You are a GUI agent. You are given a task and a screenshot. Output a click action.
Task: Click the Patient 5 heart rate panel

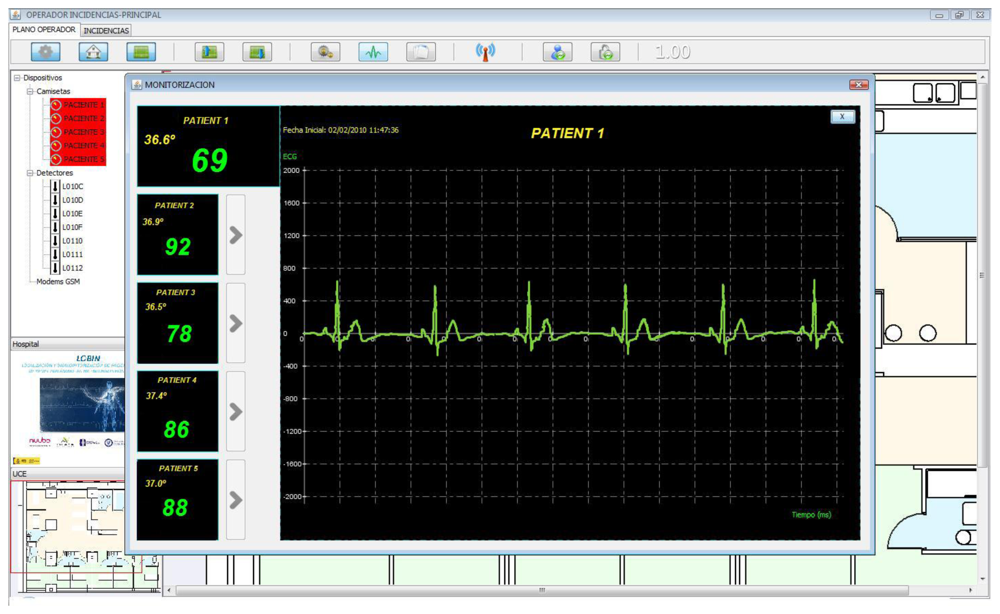(x=177, y=499)
